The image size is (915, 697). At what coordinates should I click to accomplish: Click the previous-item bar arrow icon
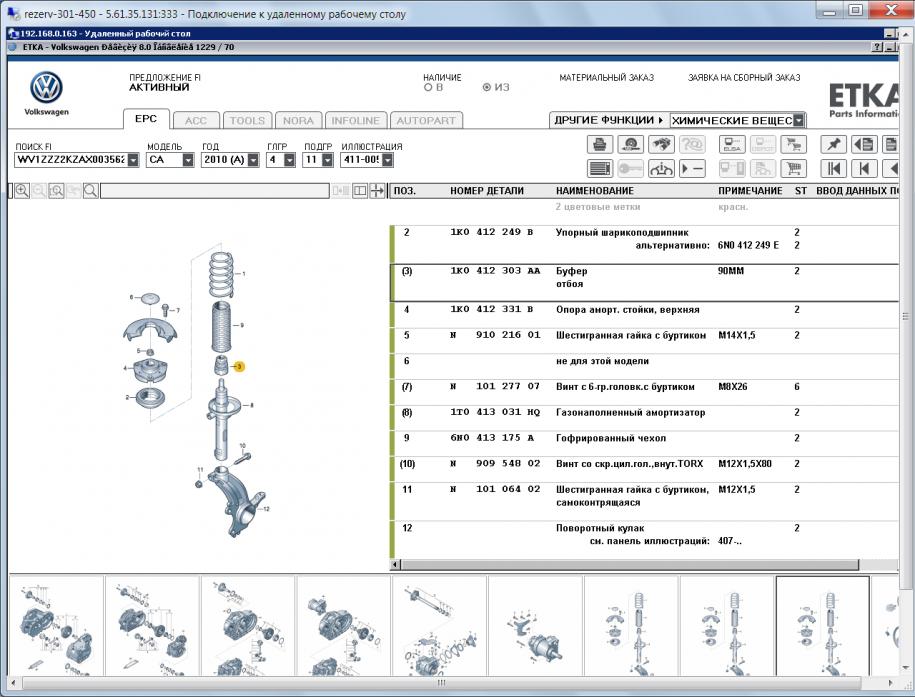tap(864, 169)
